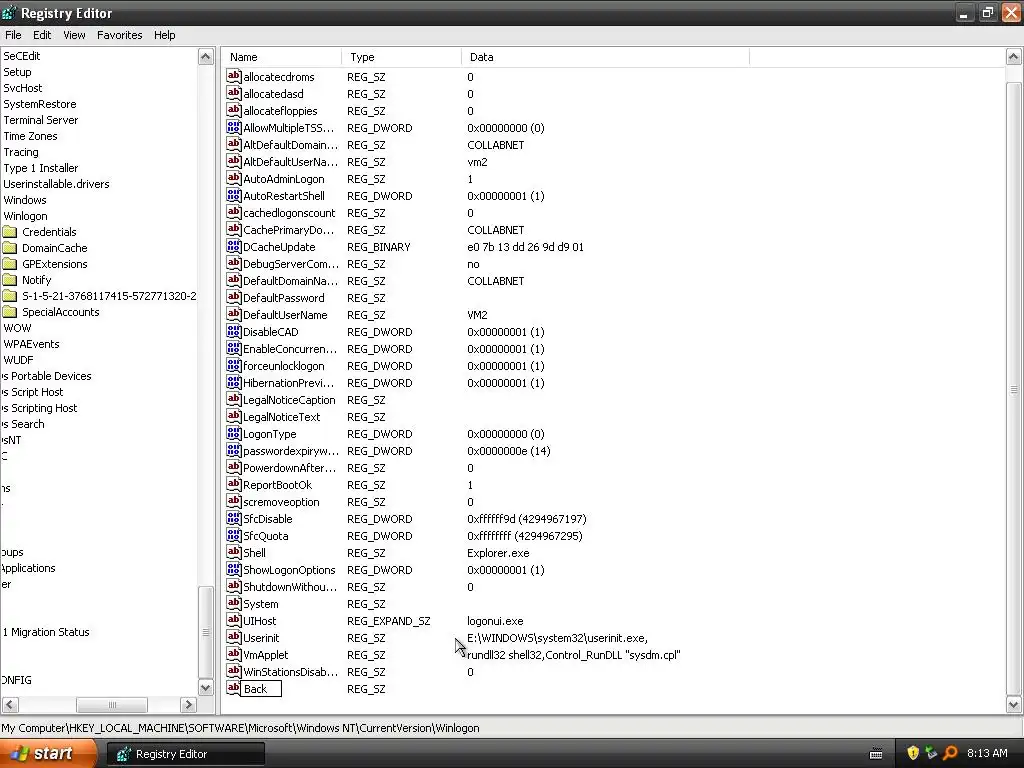Click the keyboard icon in taskbar
The height and width of the screenshot is (768, 1024).
tap(876, 754)
